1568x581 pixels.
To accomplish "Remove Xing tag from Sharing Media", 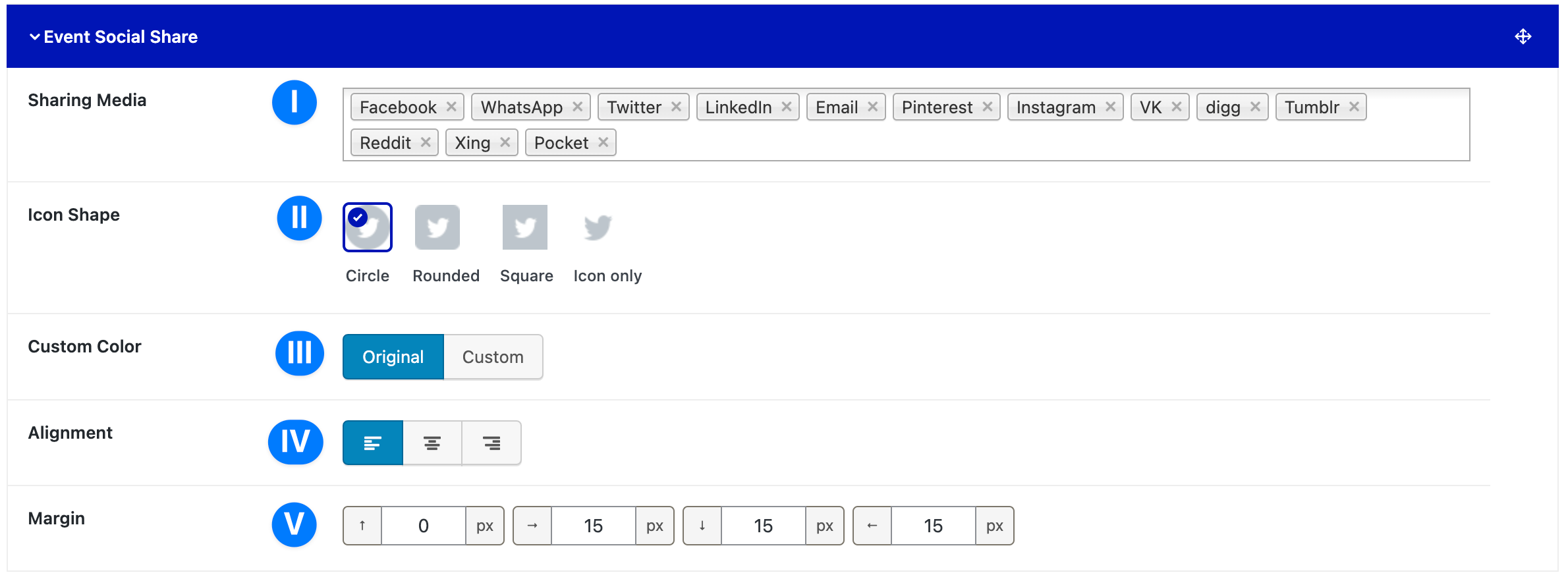I will (x=505, y=142).
